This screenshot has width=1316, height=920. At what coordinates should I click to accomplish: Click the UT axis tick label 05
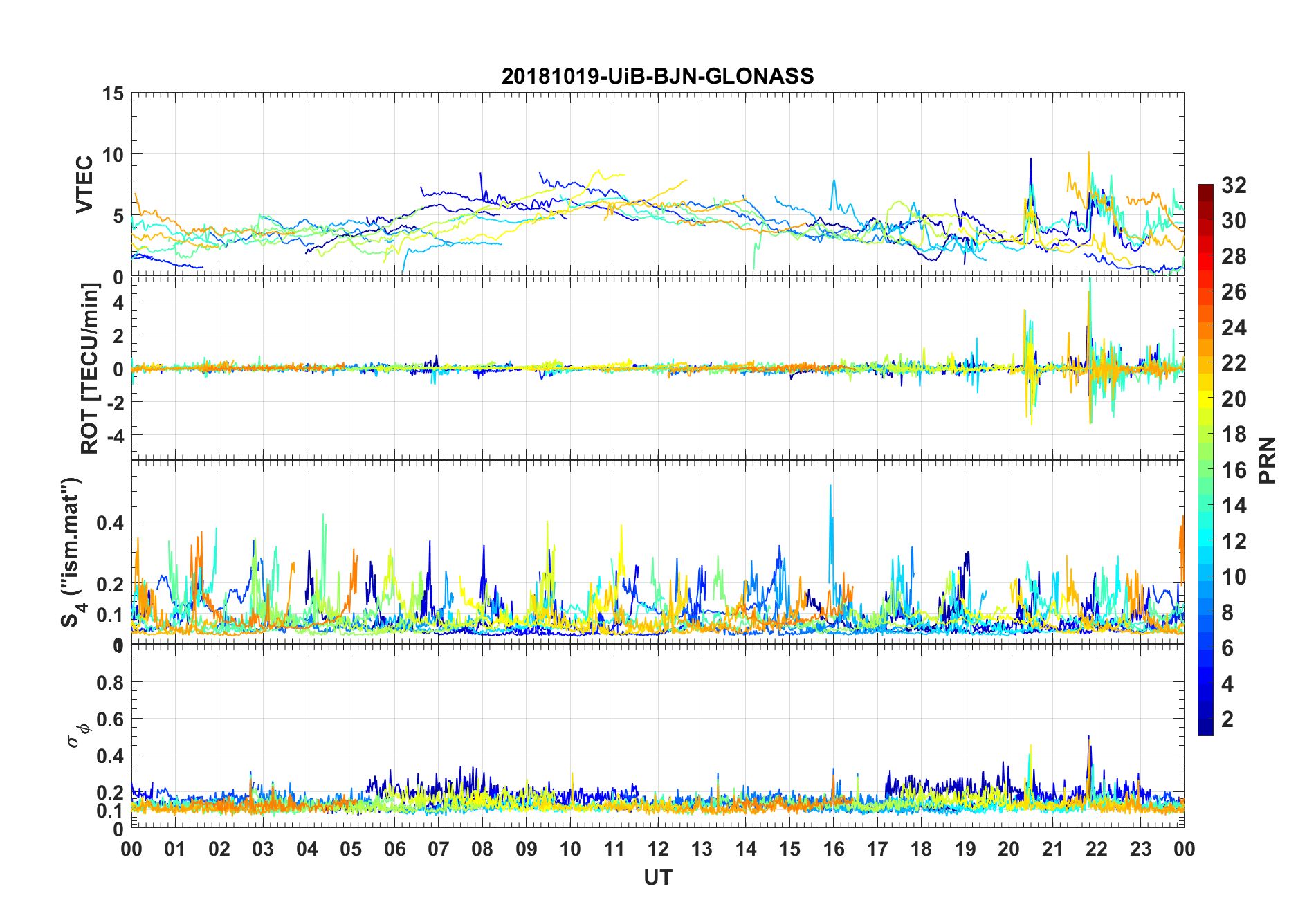pyautogui.click(x=351, y=849)
